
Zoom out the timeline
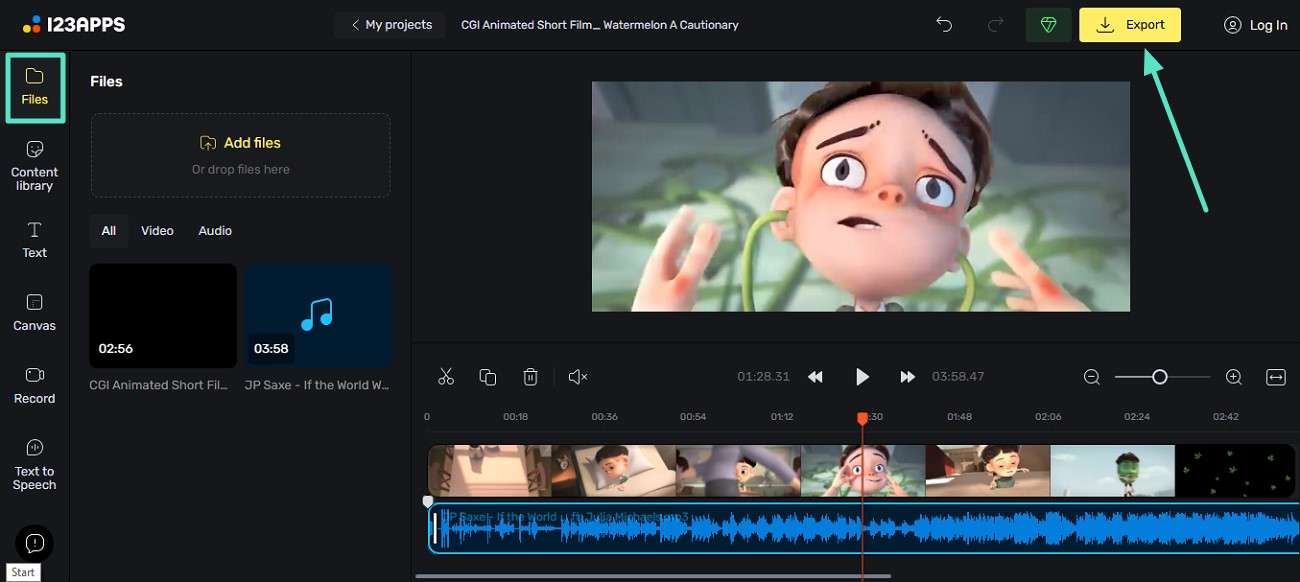pyautogui.click(x=1092, y=377)
